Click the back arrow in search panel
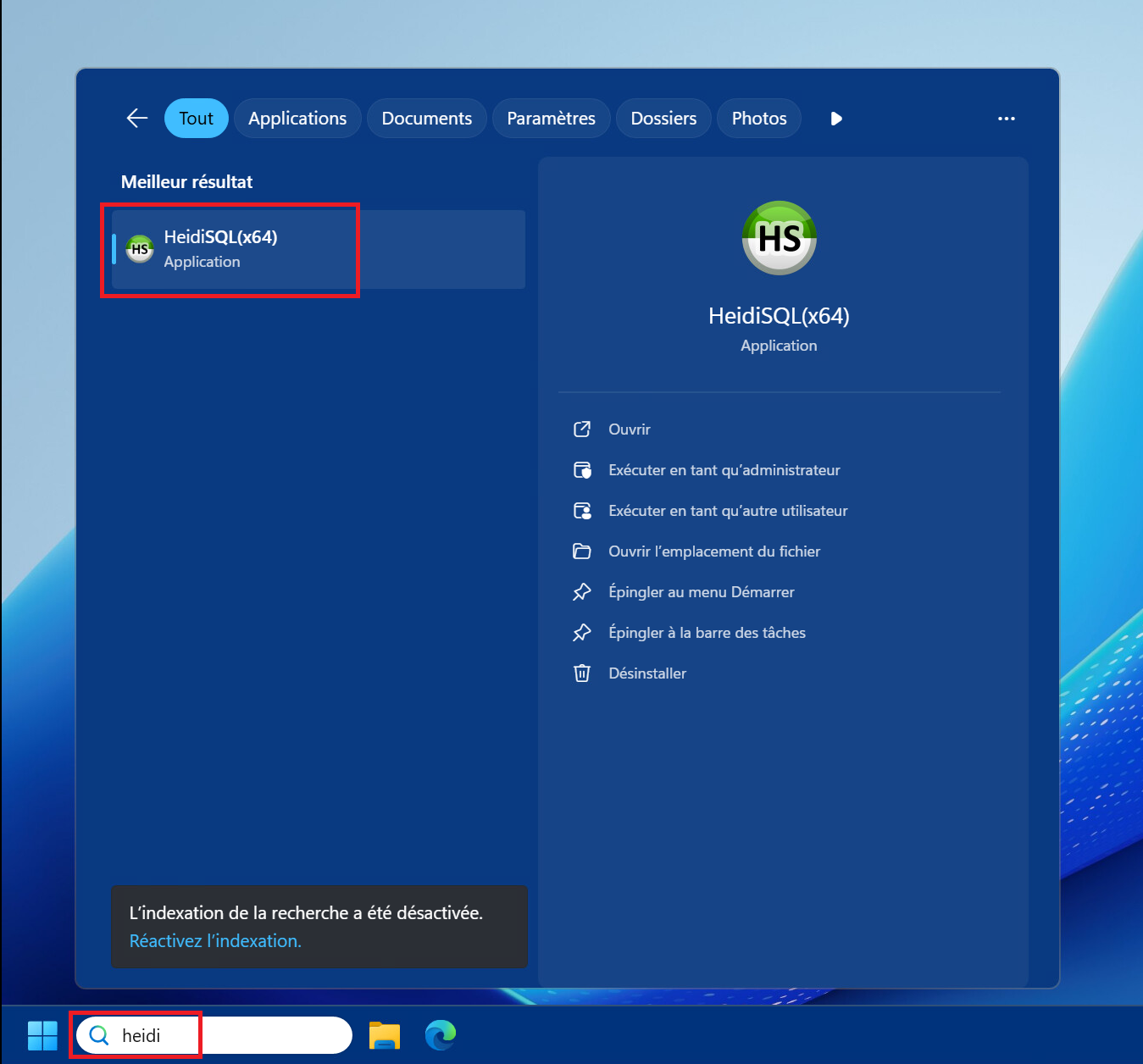This screenshot has width=1143, height=1064. (x=137, y=119)
